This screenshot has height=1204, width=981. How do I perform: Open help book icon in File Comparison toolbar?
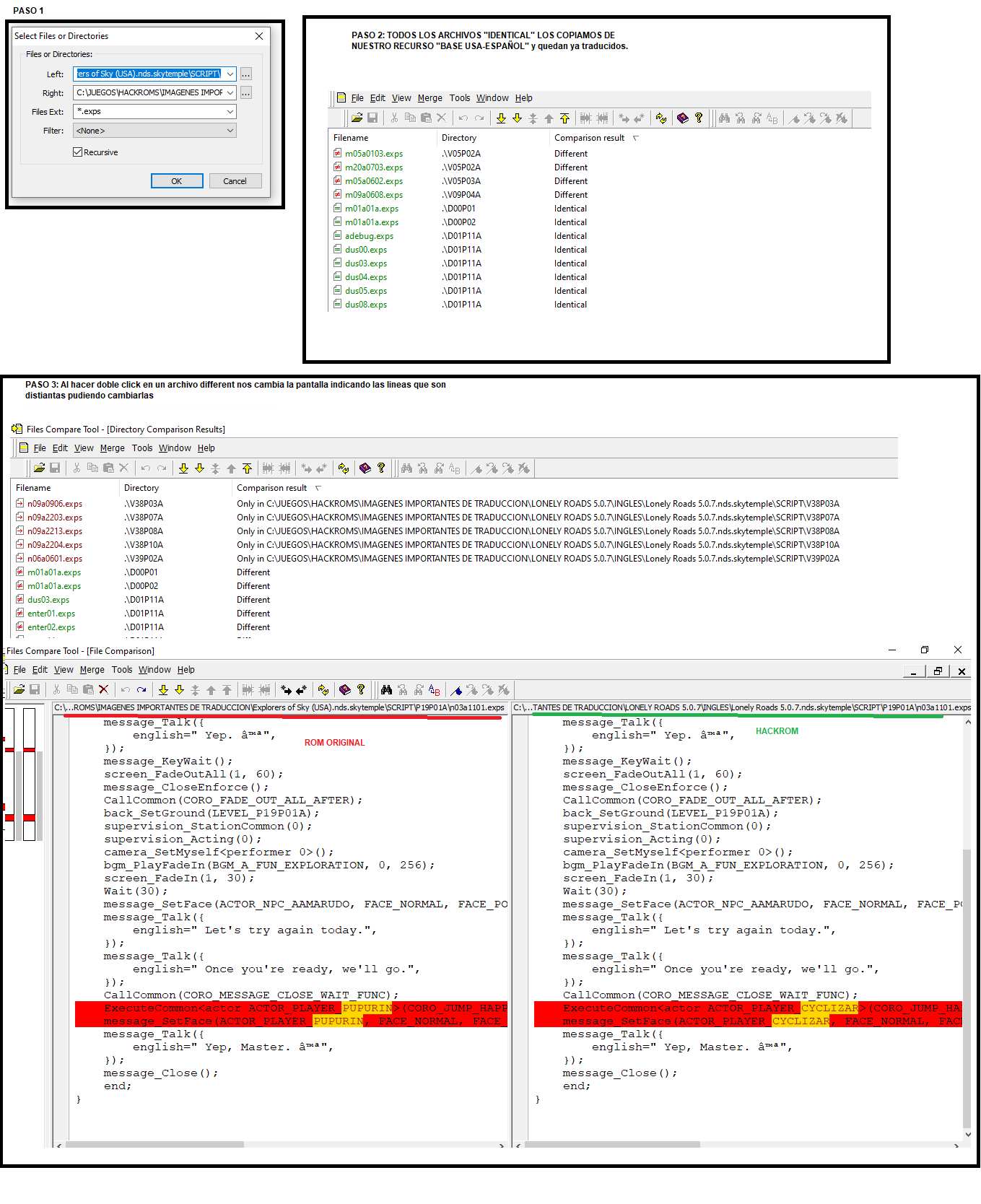[x=345, y=689]
